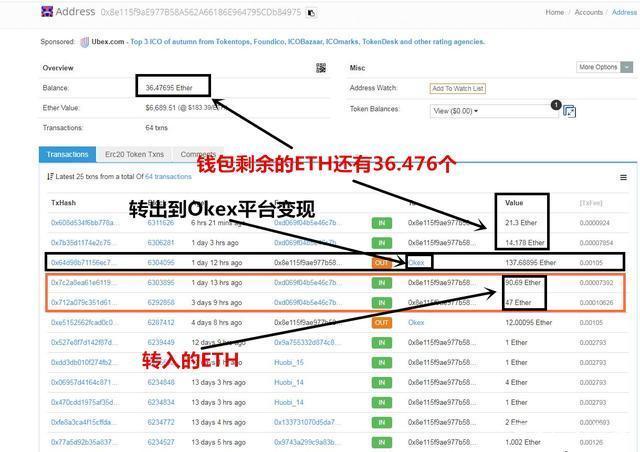Open sender address 0x9743a299c9a83b
This screenshot has height=452, width=640.
tap(307, 442)
